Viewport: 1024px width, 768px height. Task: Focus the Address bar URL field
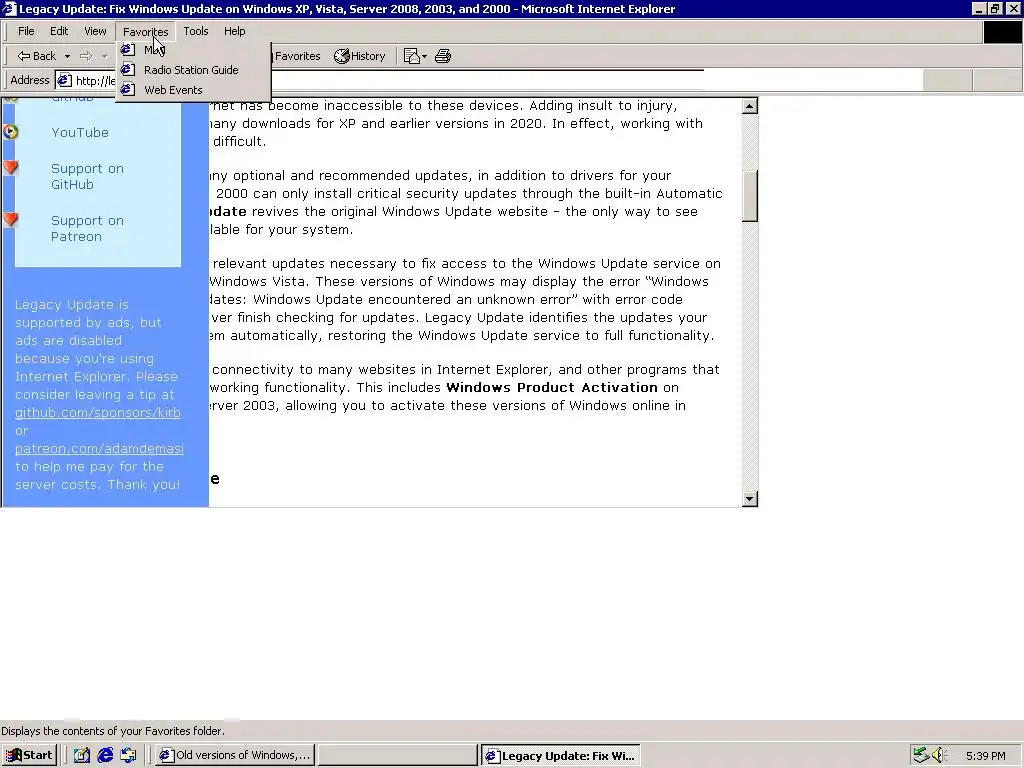coord(490,80)
